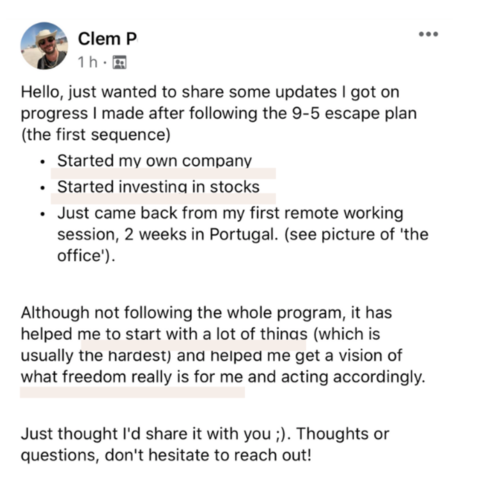The width and height of the screenshot is (480, 490).
Task: Click the "Although not following the whole program" line
Action: click(206, 313)
